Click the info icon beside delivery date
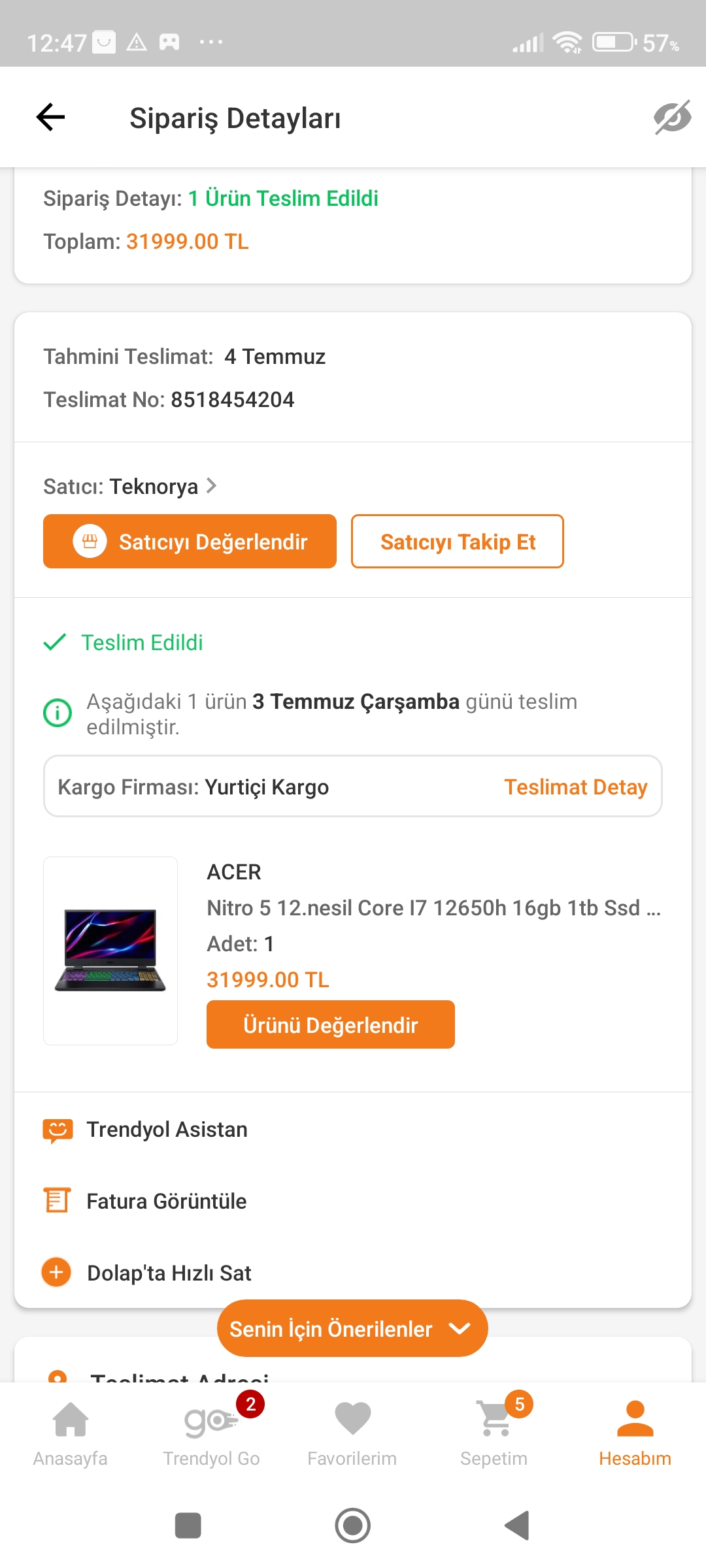 [x=58, y=712]
